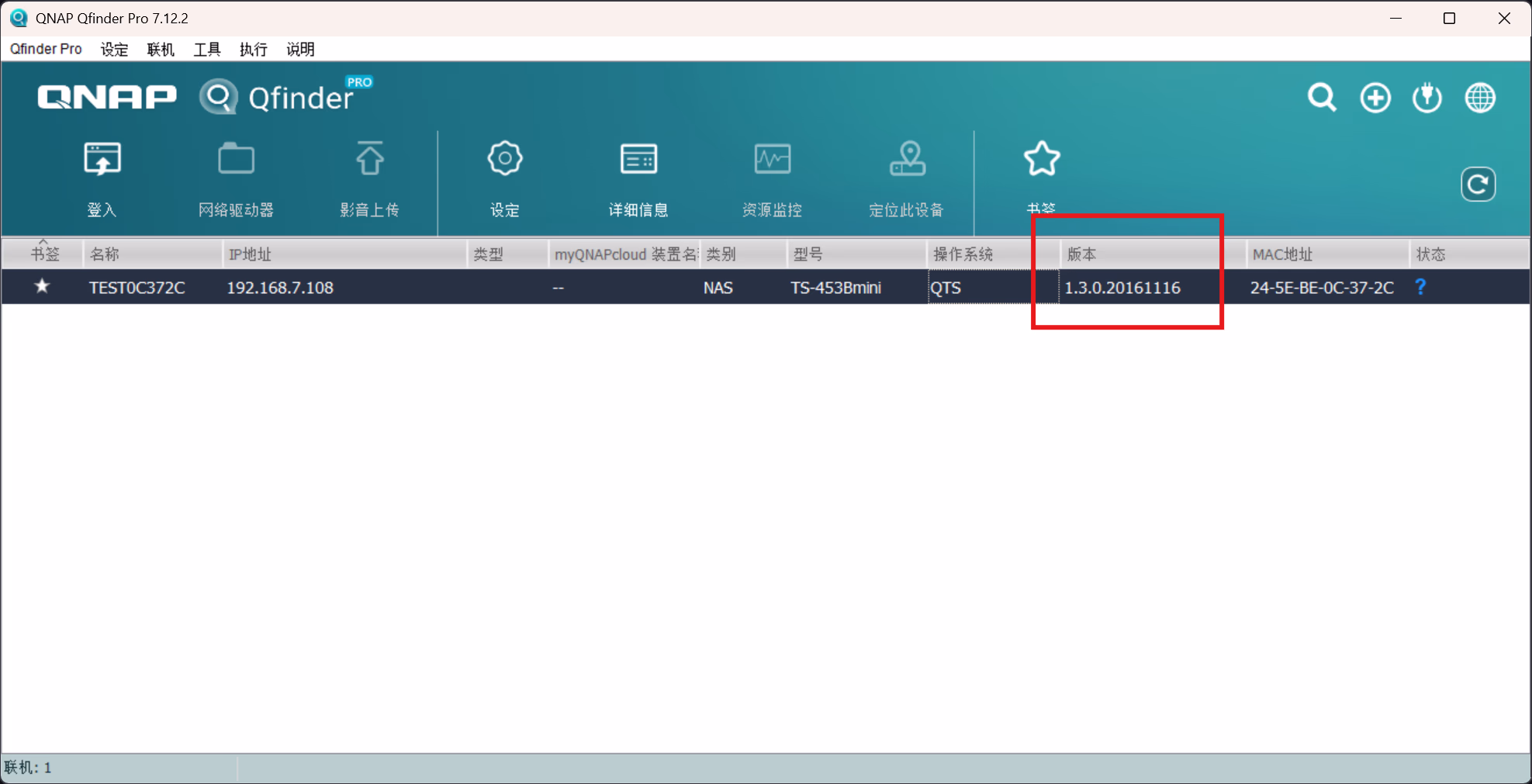Viewport: 1532px width, 784px height.
Task: Sort by the MAC地址 column header
Action: tap(1327, 254)
